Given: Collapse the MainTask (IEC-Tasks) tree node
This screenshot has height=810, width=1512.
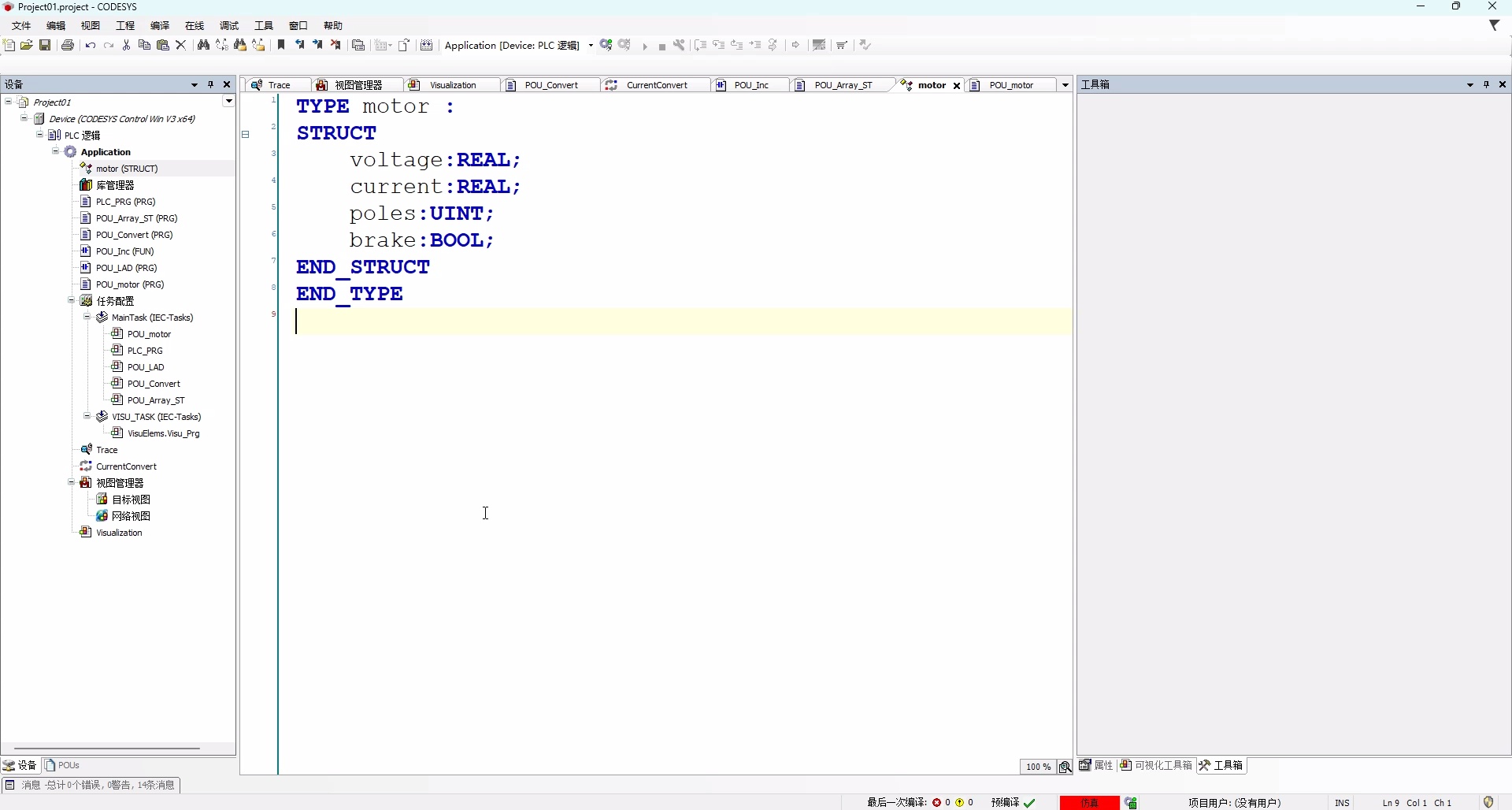Looking at the screenshot, I should click(x=87, y=318).
